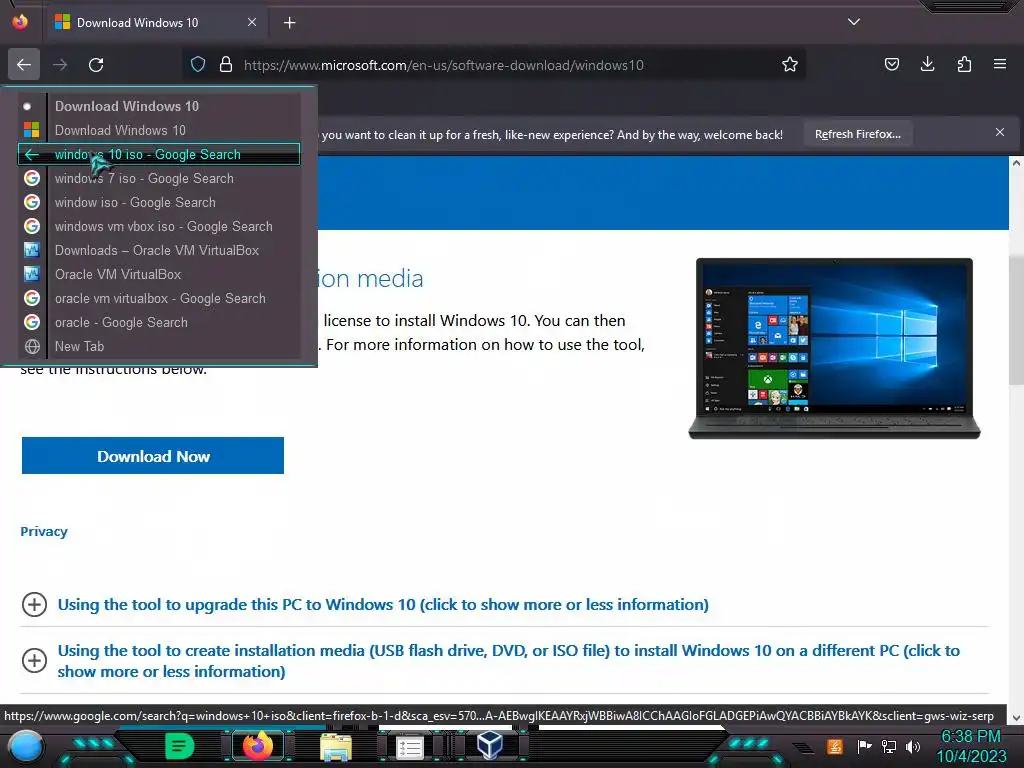The width and height of the screenshot is (1024, 768).
Task: Click the address bar URL field
Action: coord(493,65)
